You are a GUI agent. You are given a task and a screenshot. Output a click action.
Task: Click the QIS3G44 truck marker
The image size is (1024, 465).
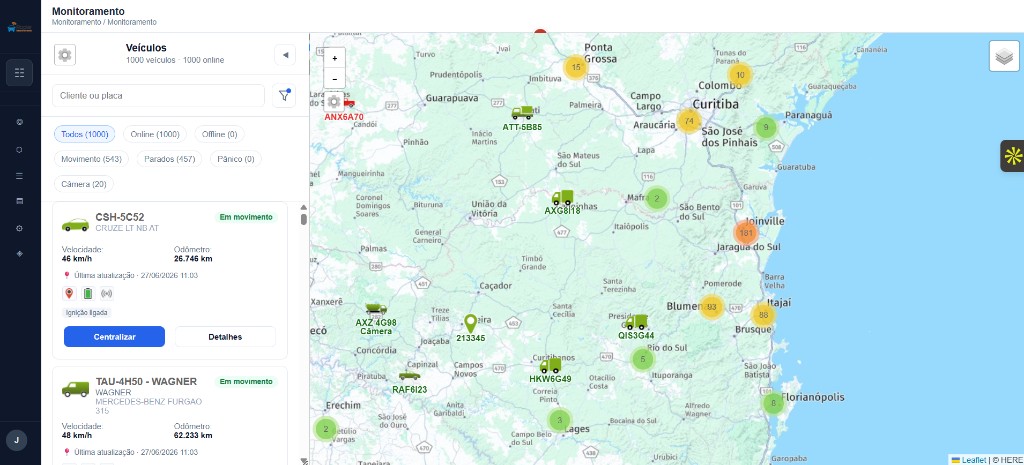pos(636,322)
